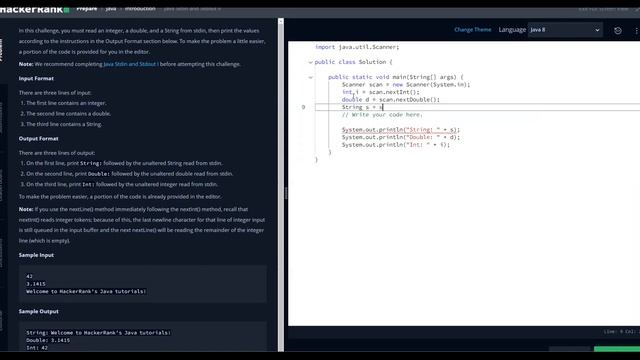Image resolution: width=640 pixels, height=360 pixels.
Task: Open the editor more options menu
Action: point(636,31)
